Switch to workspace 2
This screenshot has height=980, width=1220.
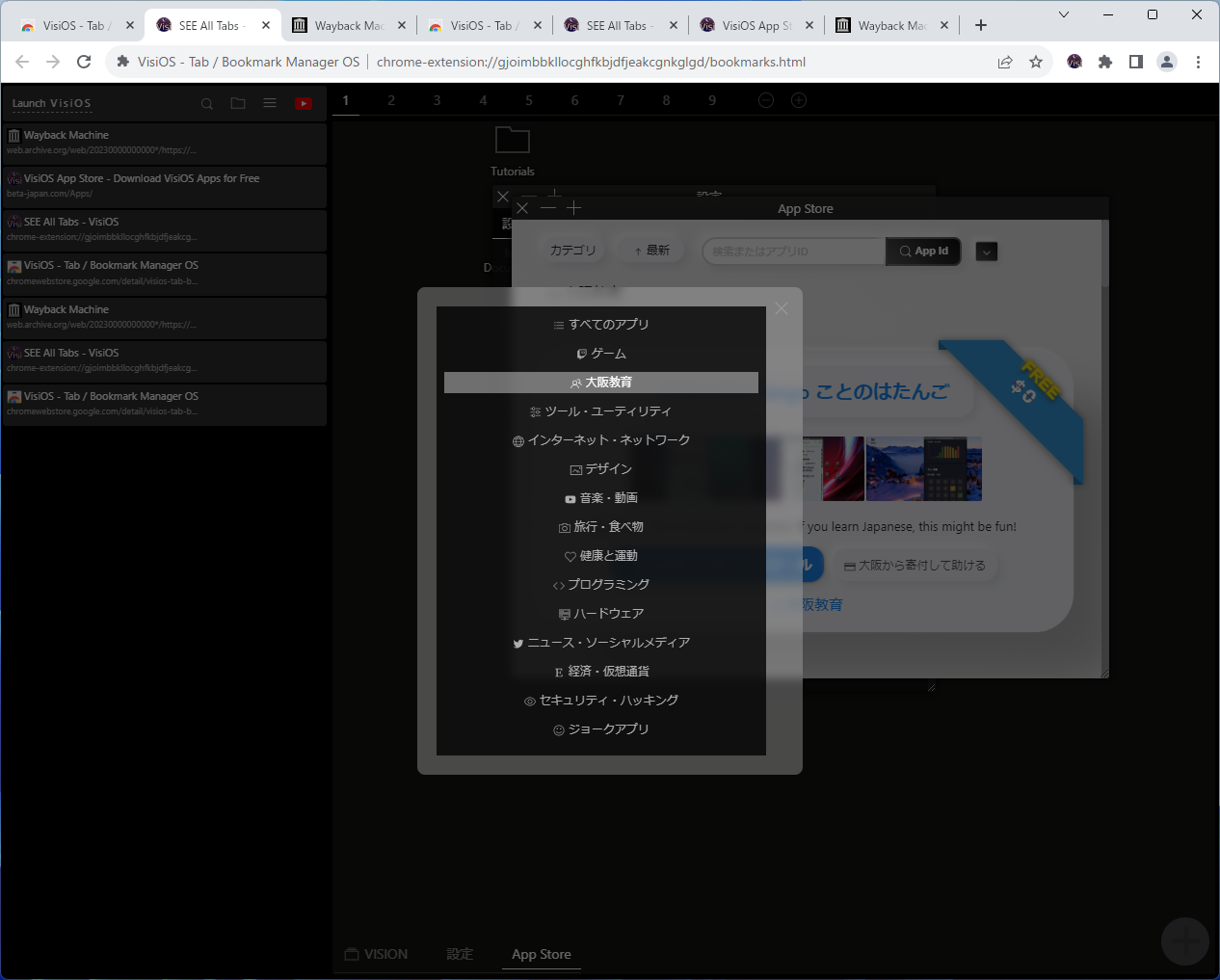coord(391,100)
